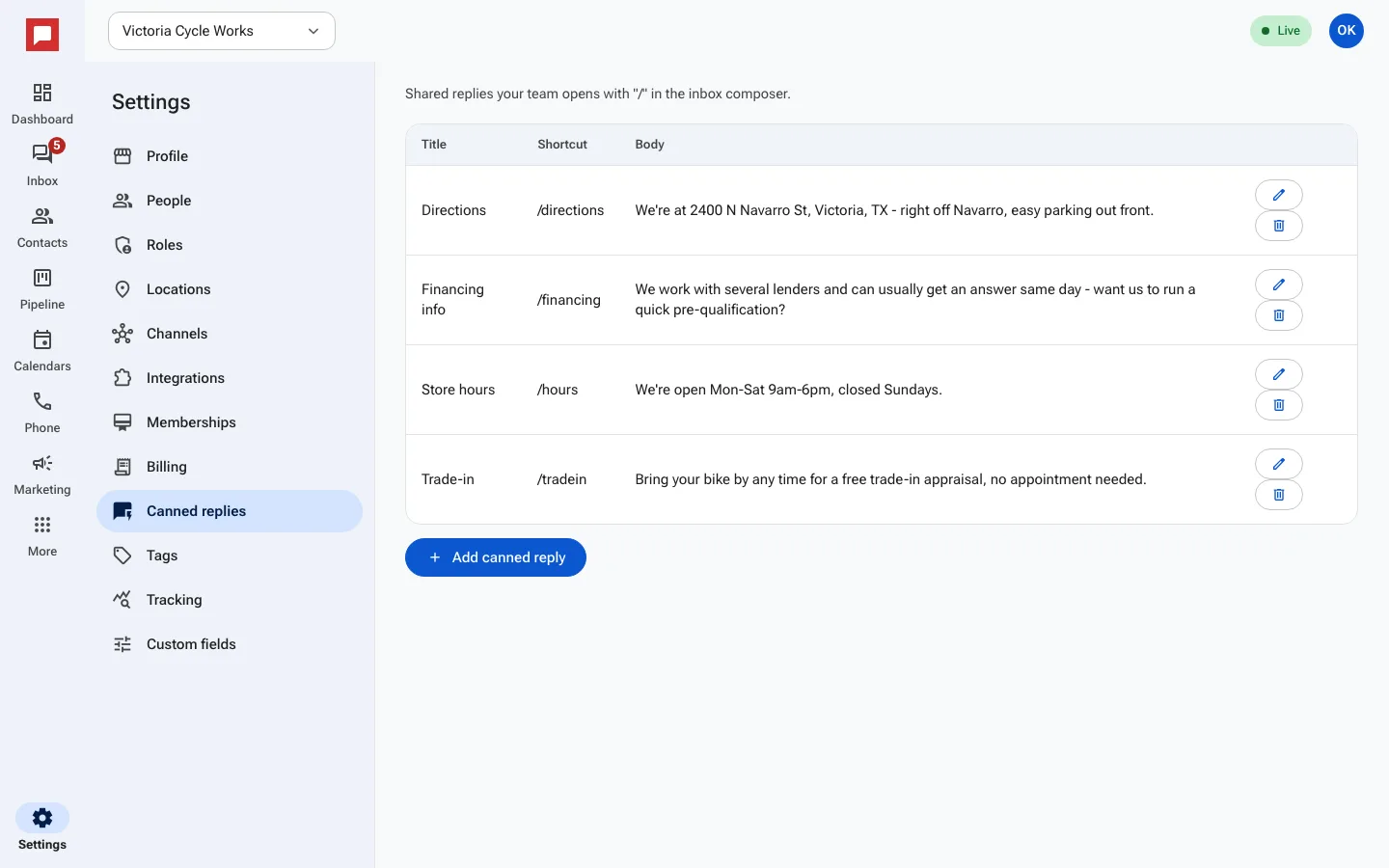Open Channels settings
The width and height of the screenshot is (1389, 868).
(x=230, y=334)
